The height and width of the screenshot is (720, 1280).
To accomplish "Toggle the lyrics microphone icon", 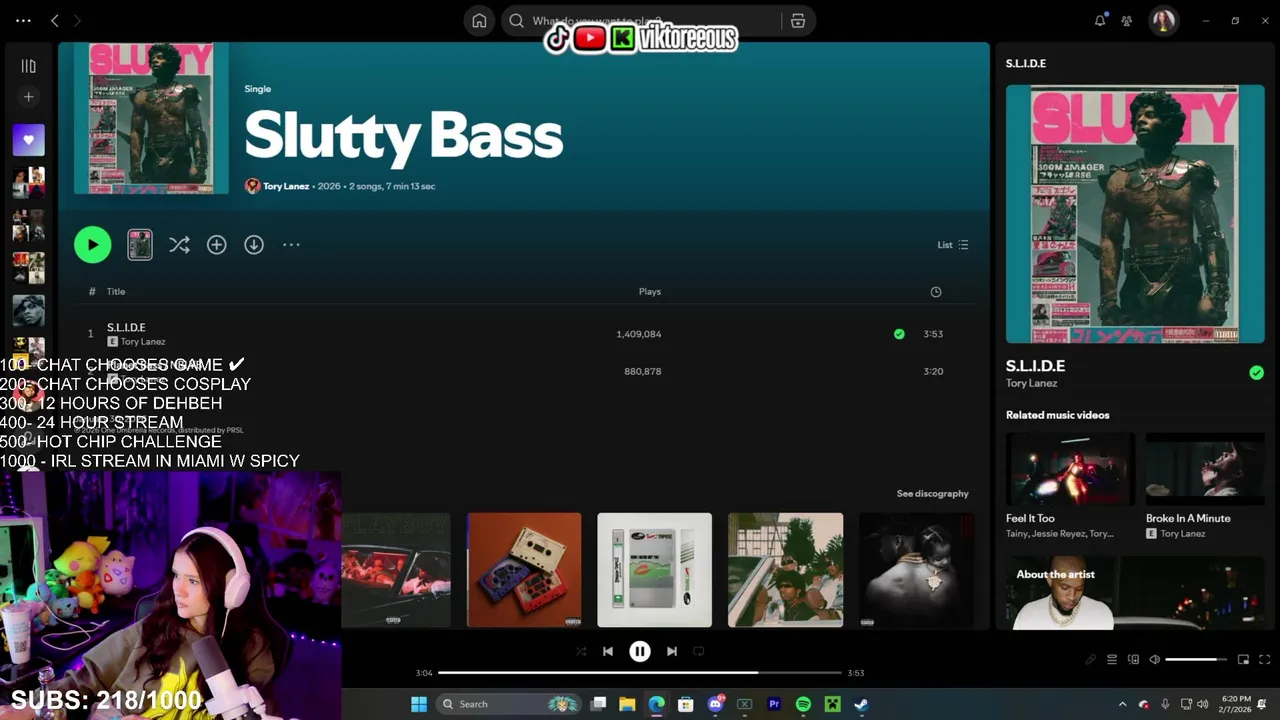I will [1090, 660].
